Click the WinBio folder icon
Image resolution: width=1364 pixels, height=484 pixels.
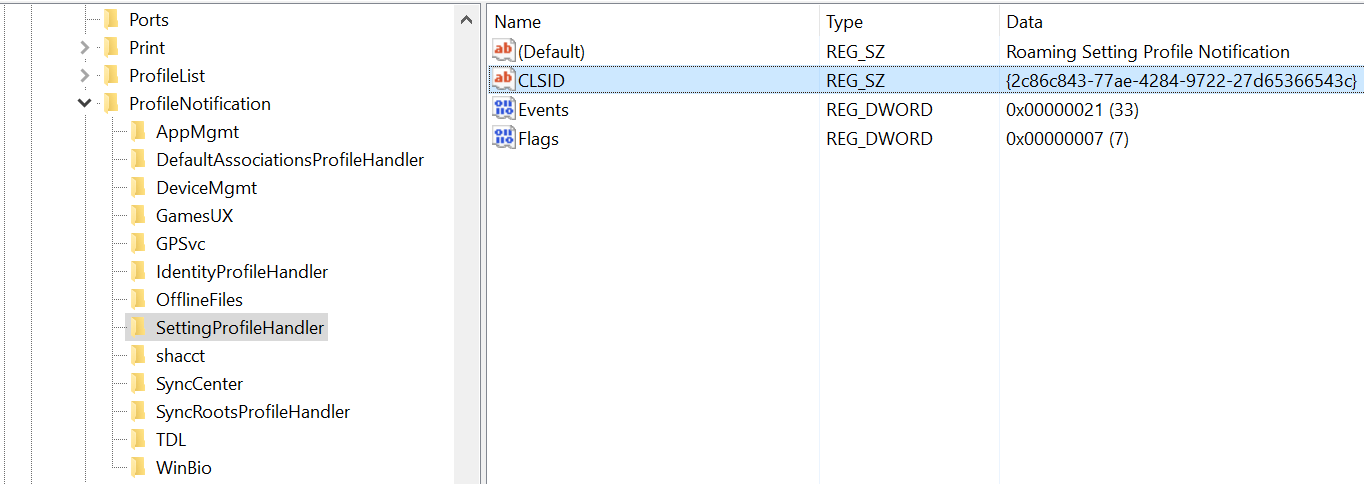[138, 468]
